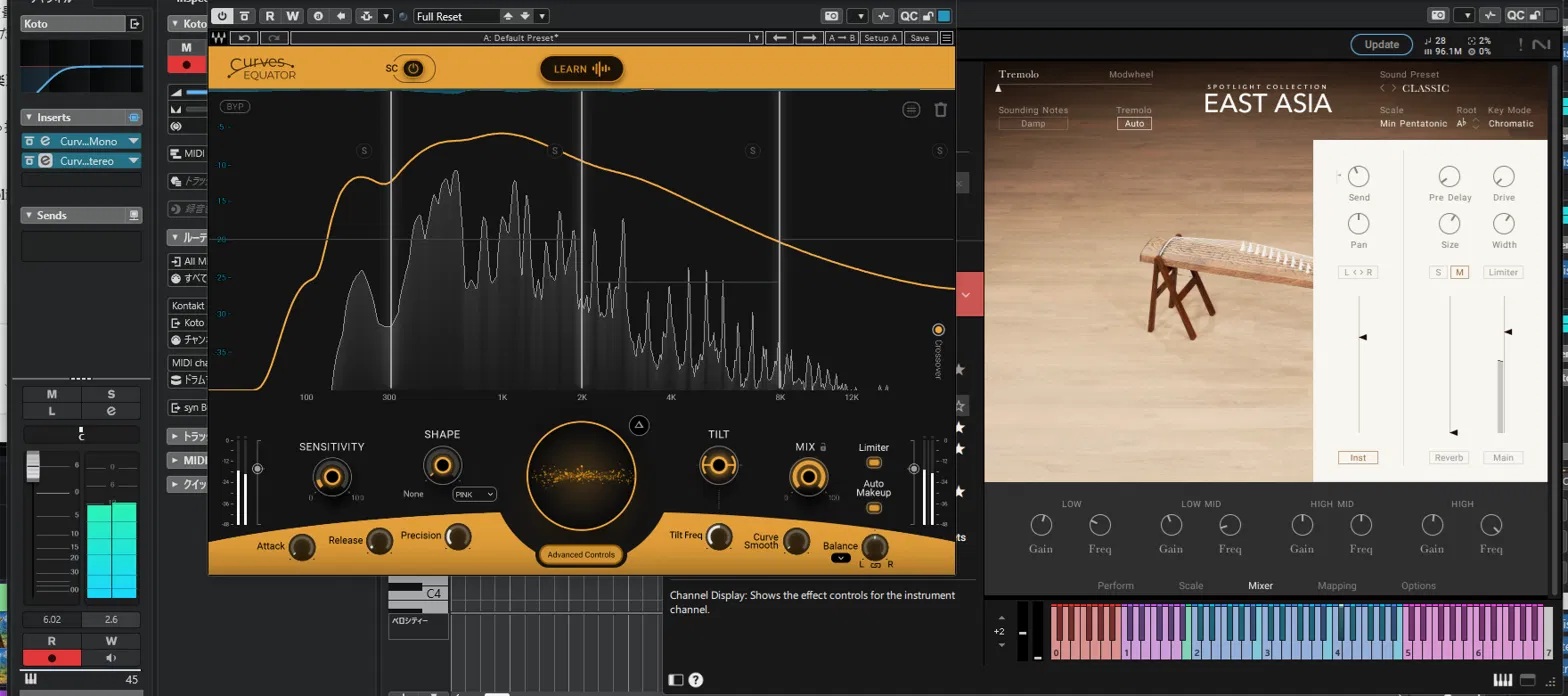Load next preset with the down arrow
This screenshot has width=1568, height=696.
tap(525, 16)
